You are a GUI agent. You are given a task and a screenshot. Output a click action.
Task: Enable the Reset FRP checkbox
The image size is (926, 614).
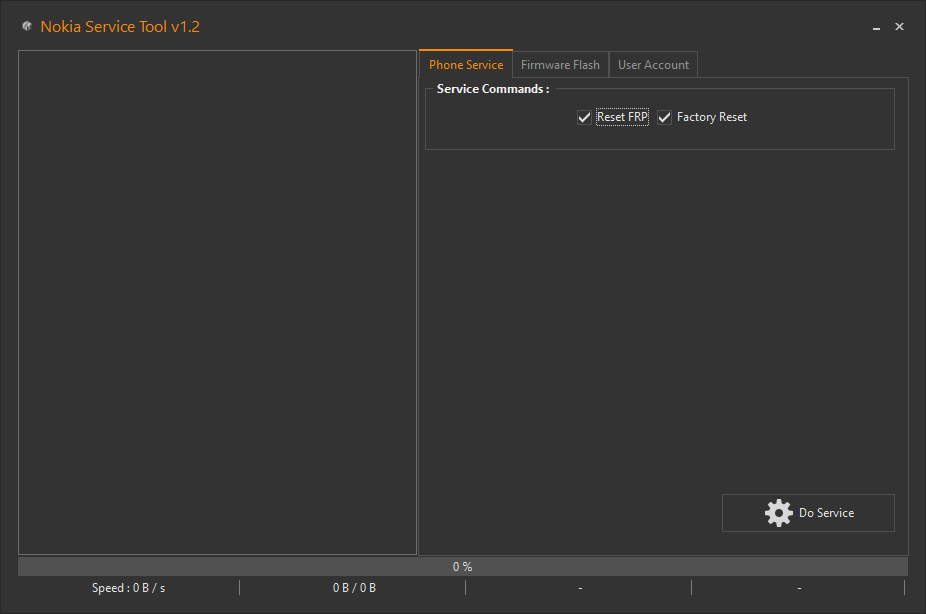coord(585,117)
